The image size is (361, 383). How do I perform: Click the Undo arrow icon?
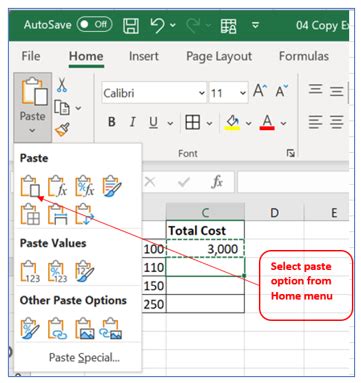pyautogui.click(x=158, y=25)
